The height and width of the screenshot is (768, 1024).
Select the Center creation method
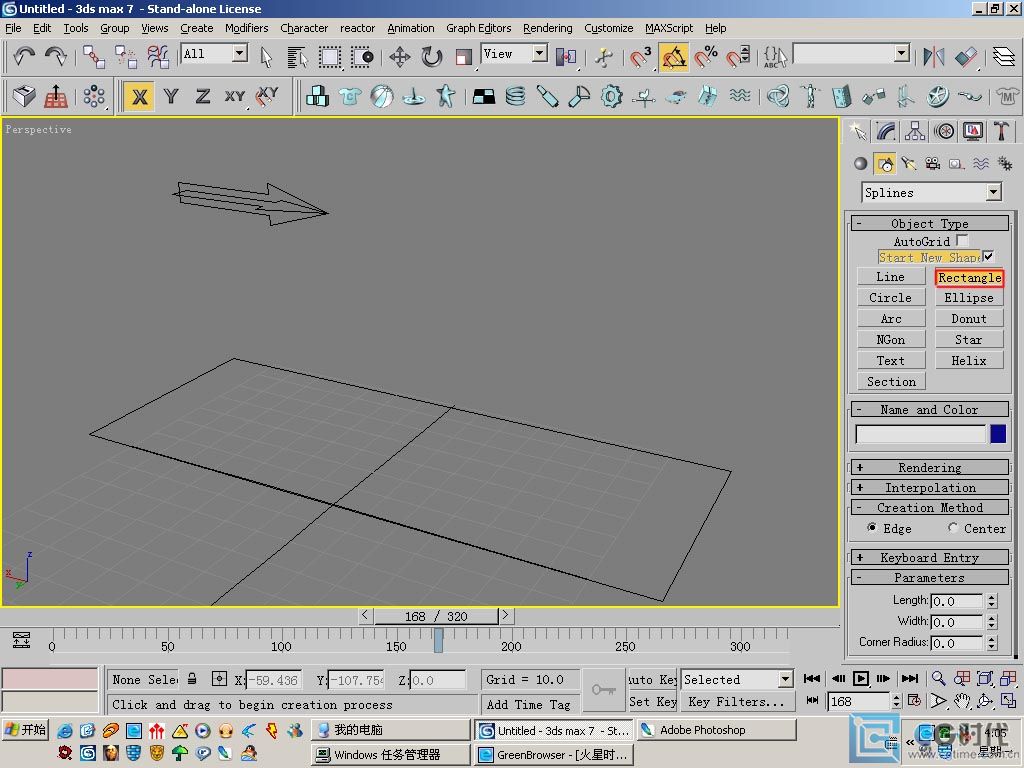[953, 528]
